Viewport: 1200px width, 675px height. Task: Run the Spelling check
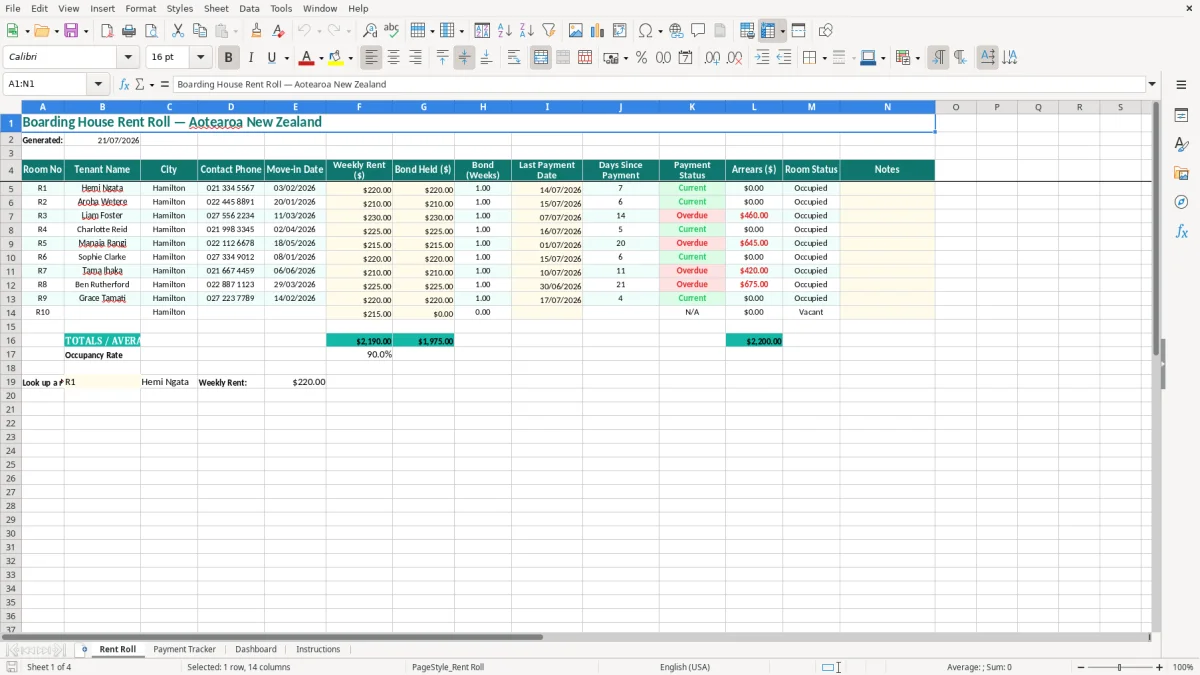tap(392, 31)
